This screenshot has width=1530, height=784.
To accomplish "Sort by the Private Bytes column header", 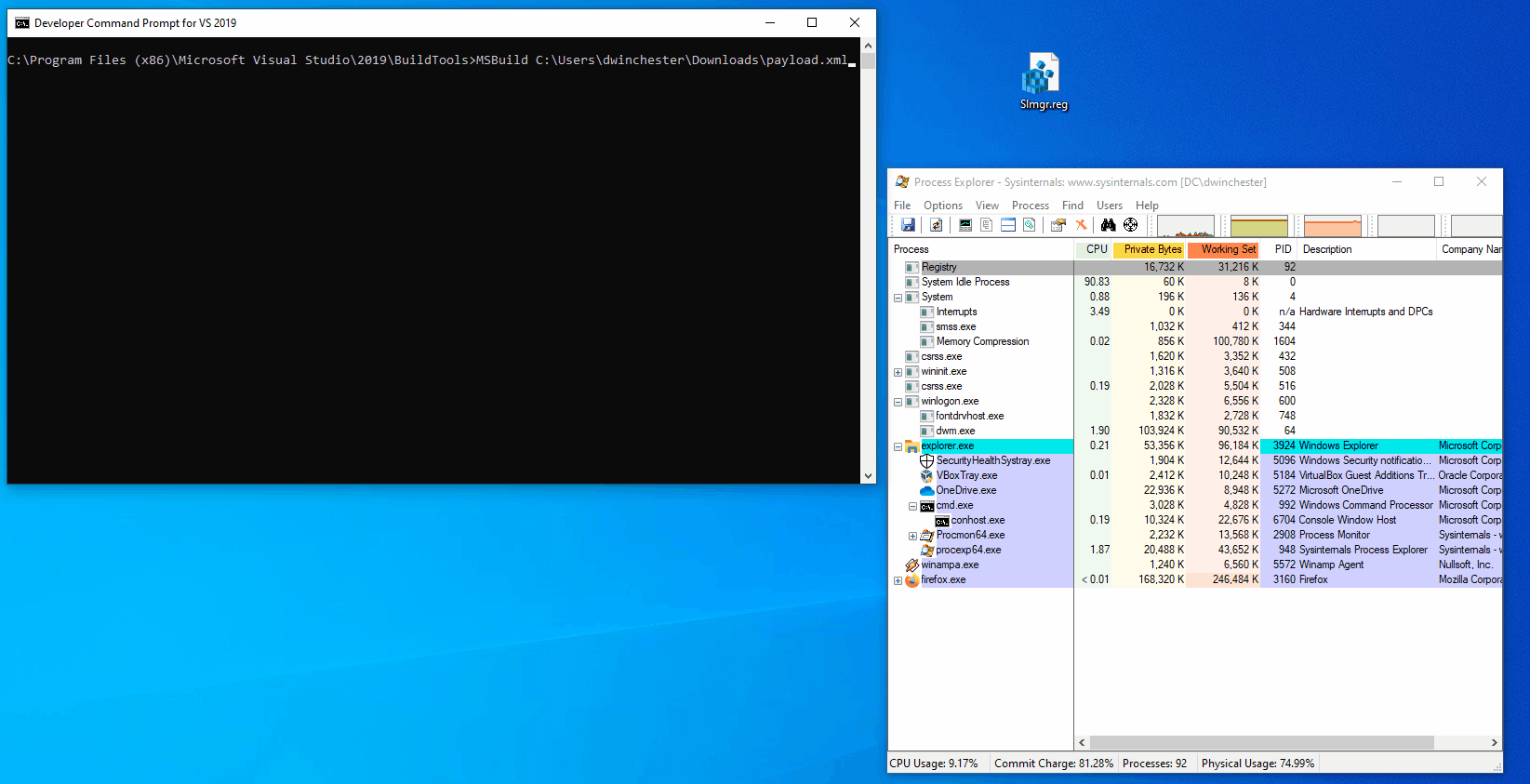I will click(x=1150, y=249).
